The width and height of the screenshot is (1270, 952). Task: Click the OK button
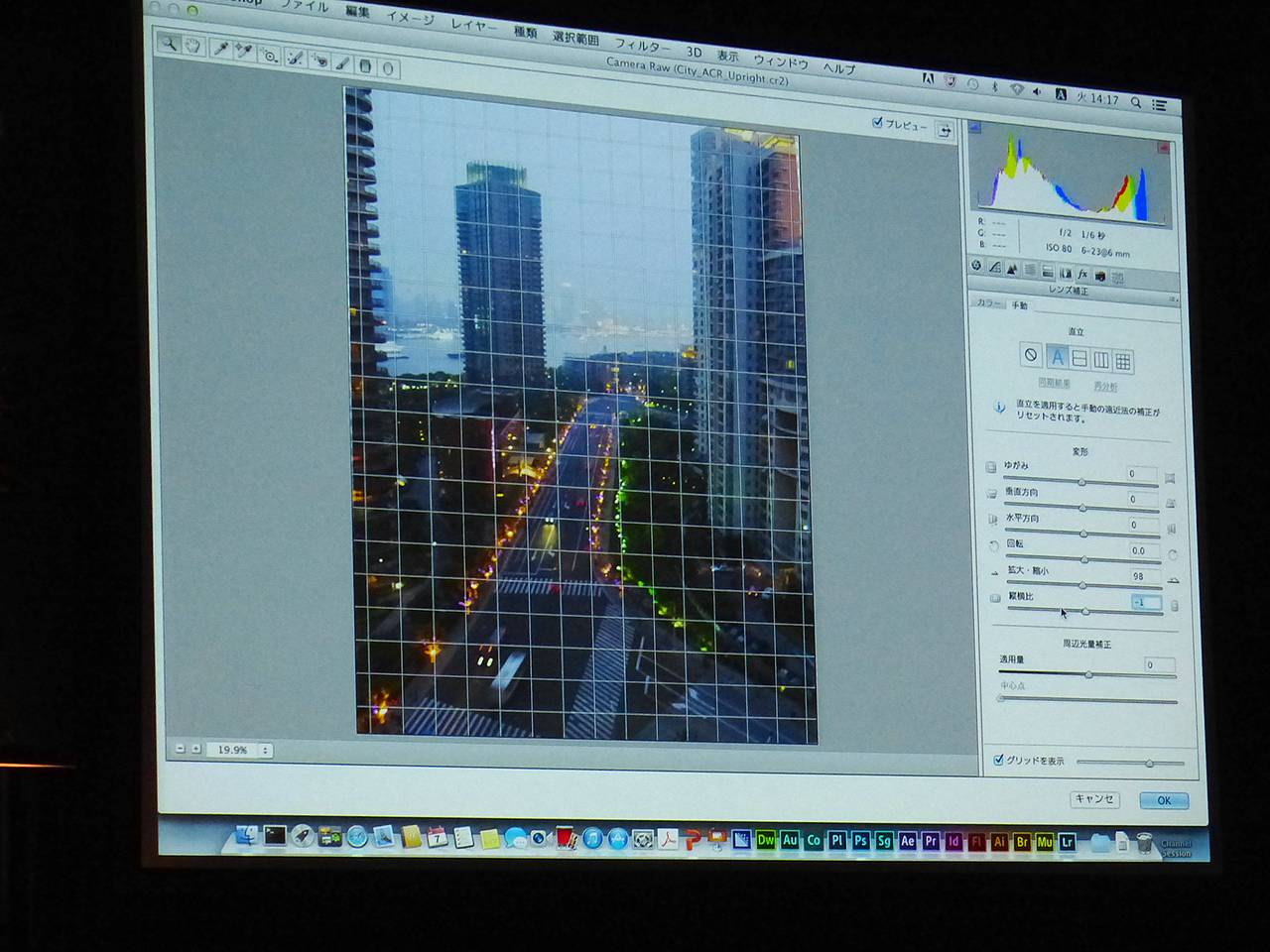tap(1163, 800)
